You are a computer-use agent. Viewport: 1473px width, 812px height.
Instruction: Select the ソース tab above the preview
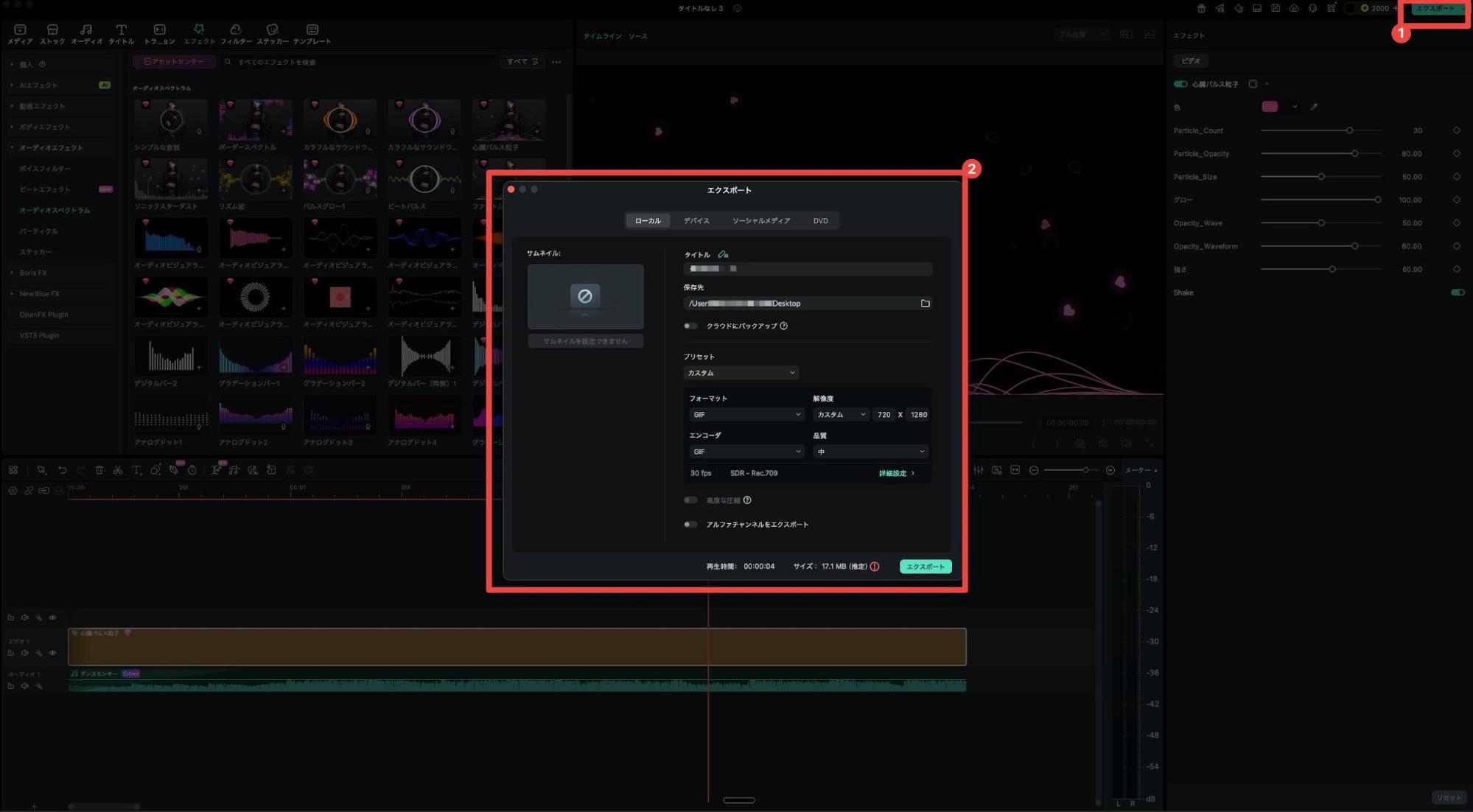(x=638, y=35)
